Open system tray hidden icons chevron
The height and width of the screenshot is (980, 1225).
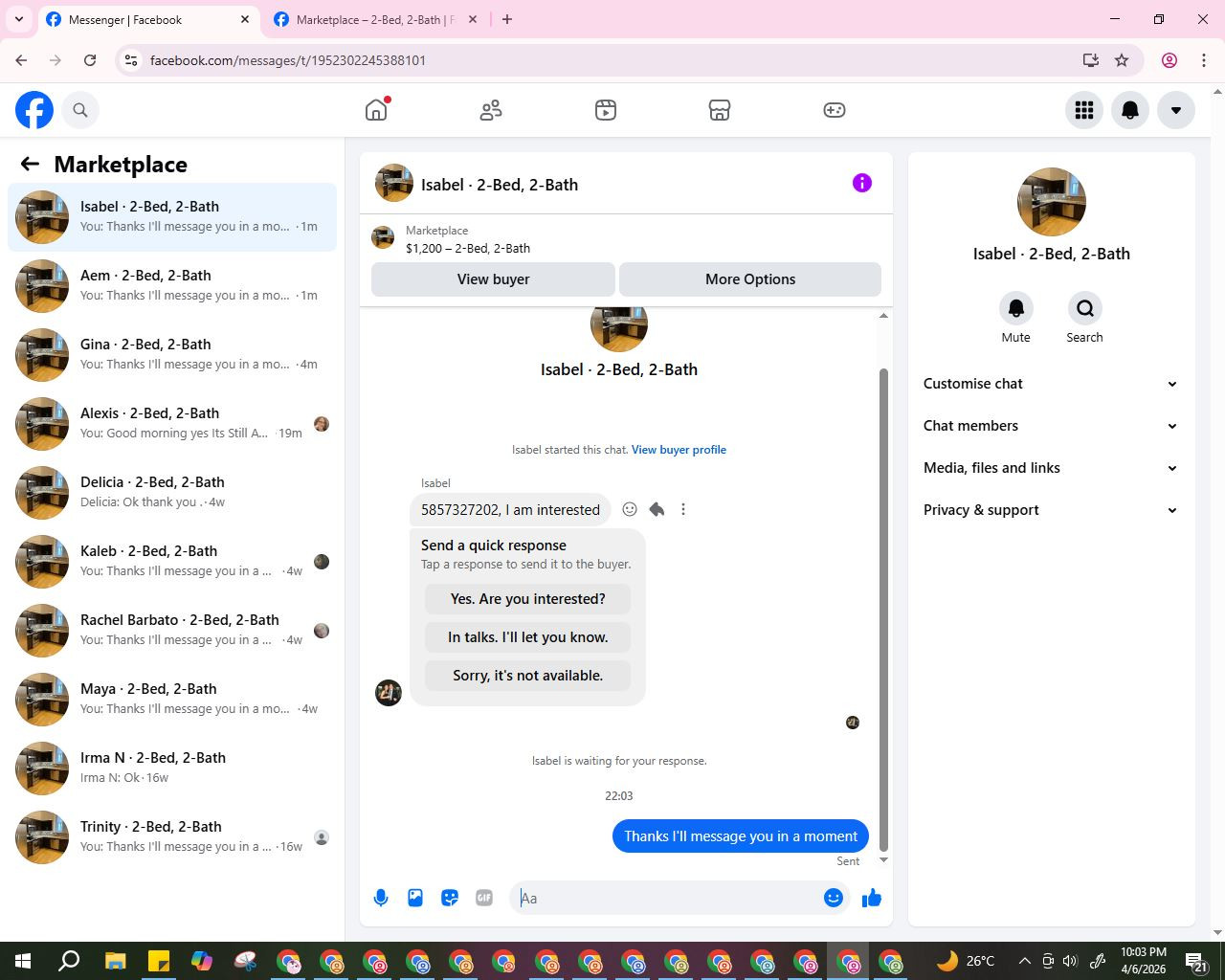(x=1024, y=961)
